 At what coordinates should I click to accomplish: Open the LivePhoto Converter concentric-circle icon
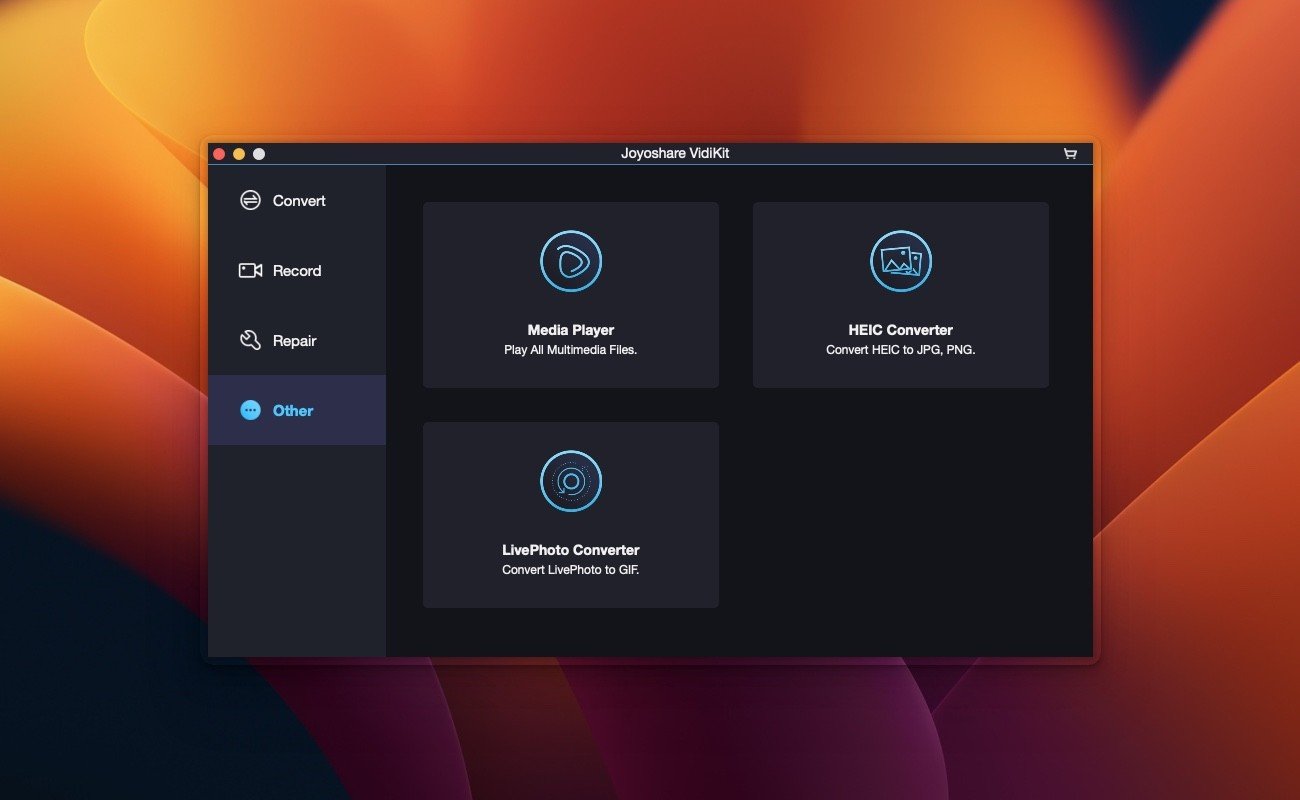pyautogui.click(x=571, y=481)
